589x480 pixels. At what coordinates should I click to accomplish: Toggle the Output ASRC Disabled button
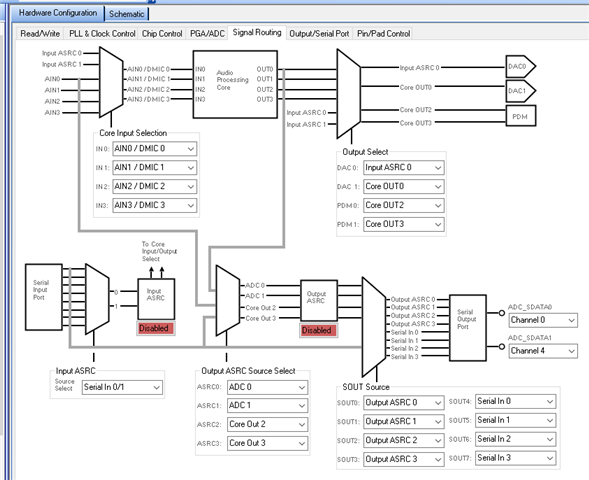point(319,330)
